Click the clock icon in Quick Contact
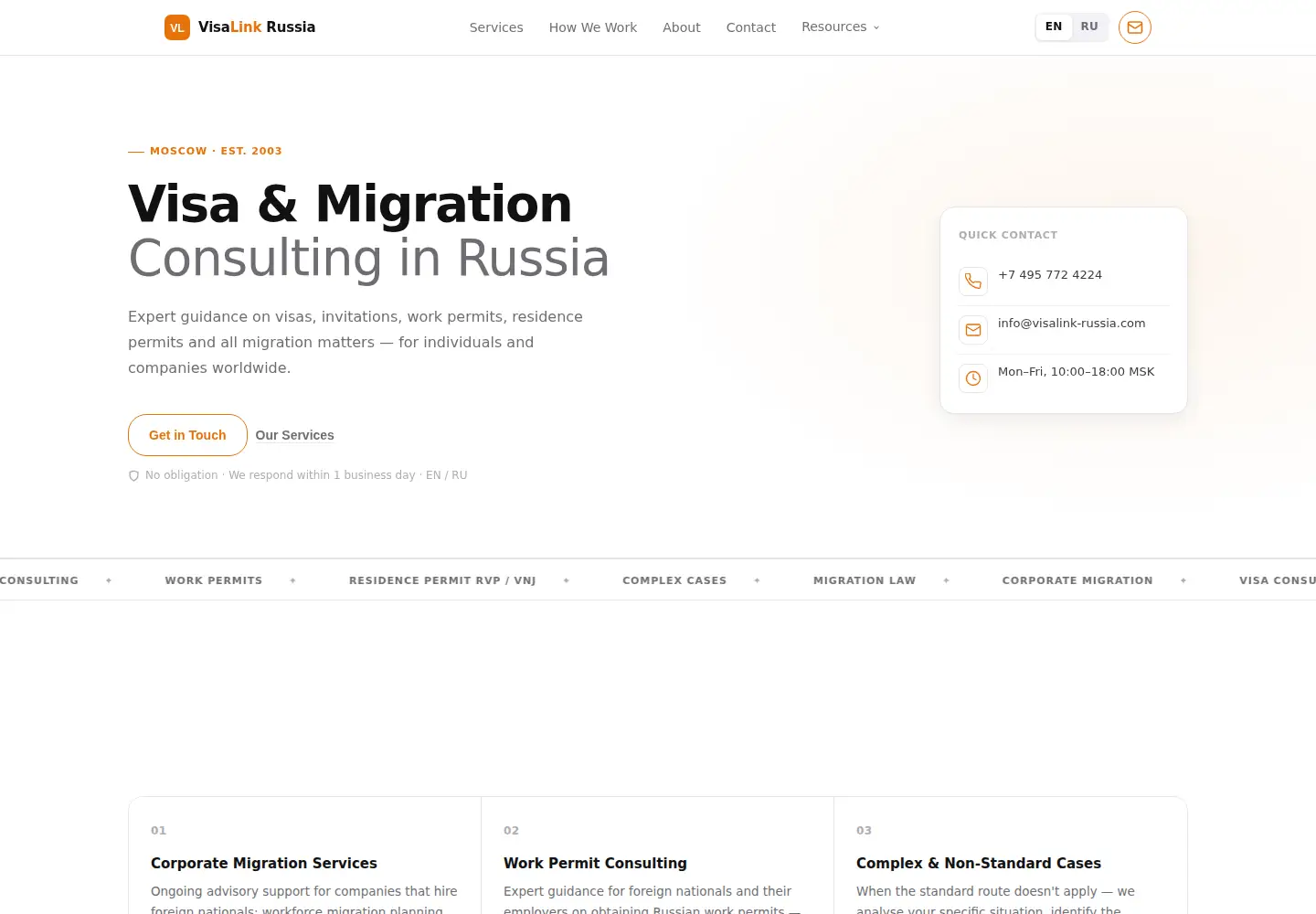Image resolution: width=1316 pixels, height=914 pixels. (973, 378)
